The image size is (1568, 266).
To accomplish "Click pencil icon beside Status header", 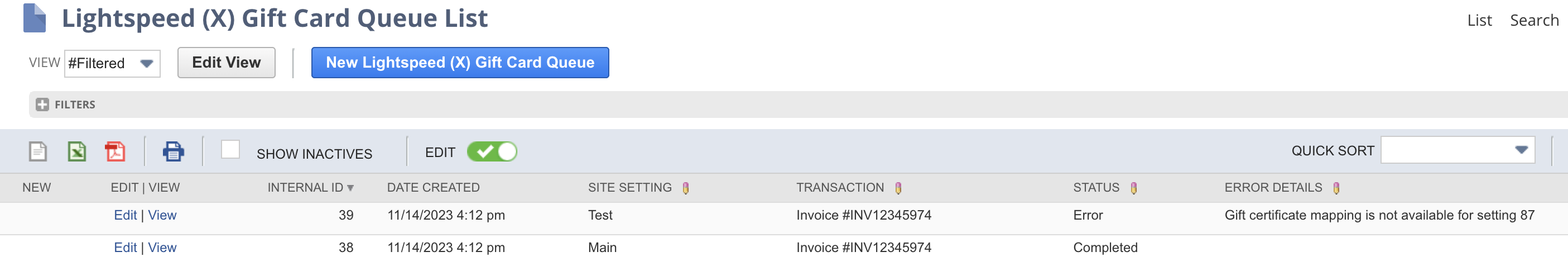I will [1133, 188].
